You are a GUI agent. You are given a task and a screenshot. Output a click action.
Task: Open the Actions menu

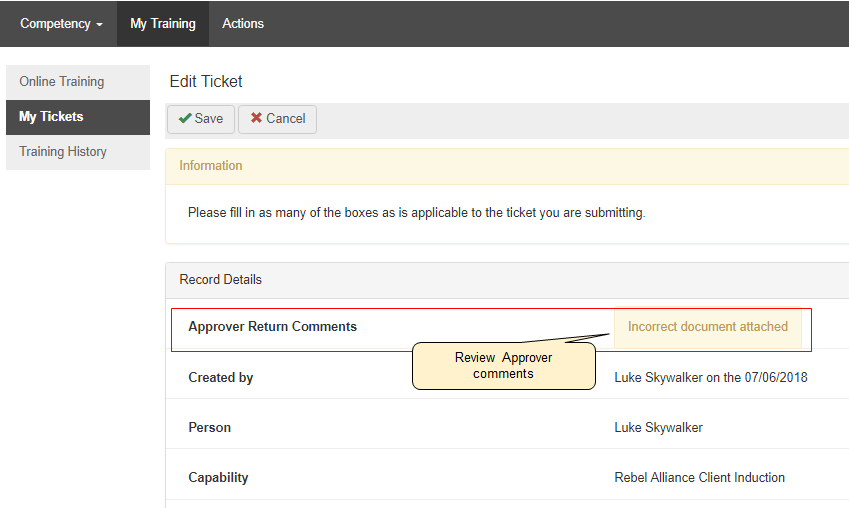tap(243, 24)
